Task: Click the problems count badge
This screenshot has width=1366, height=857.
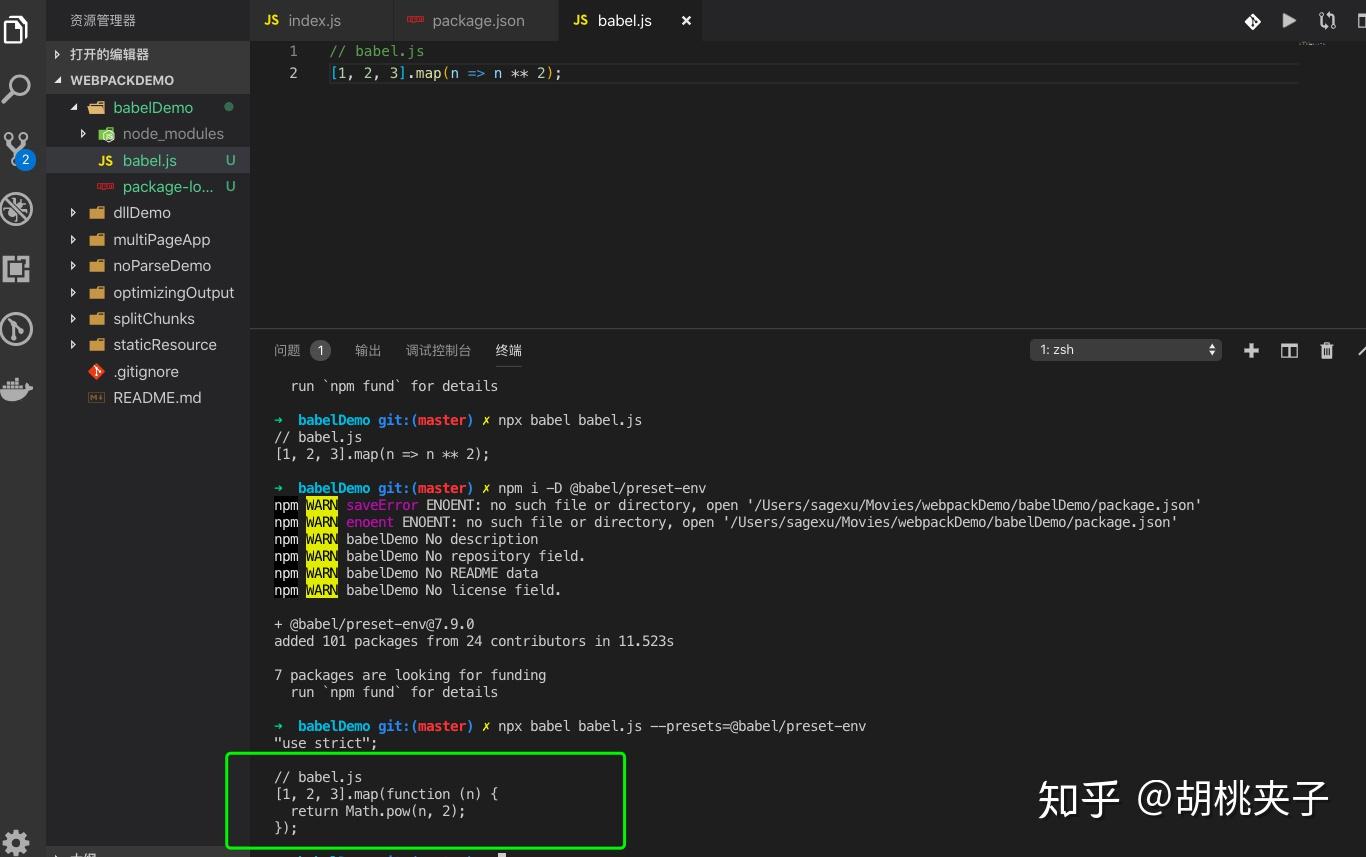Action: [x=320, y=350]
